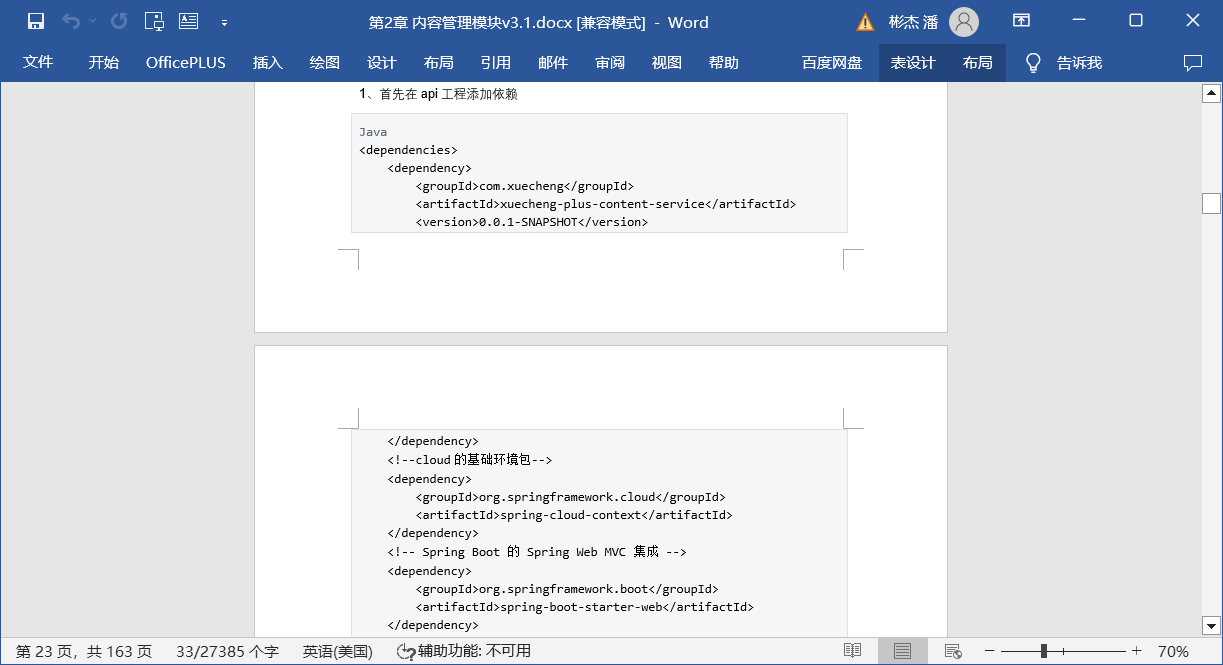Screen dimensions: 1223x665
Task: Open account name 彬杰 潘
Action: pos(911,22)
